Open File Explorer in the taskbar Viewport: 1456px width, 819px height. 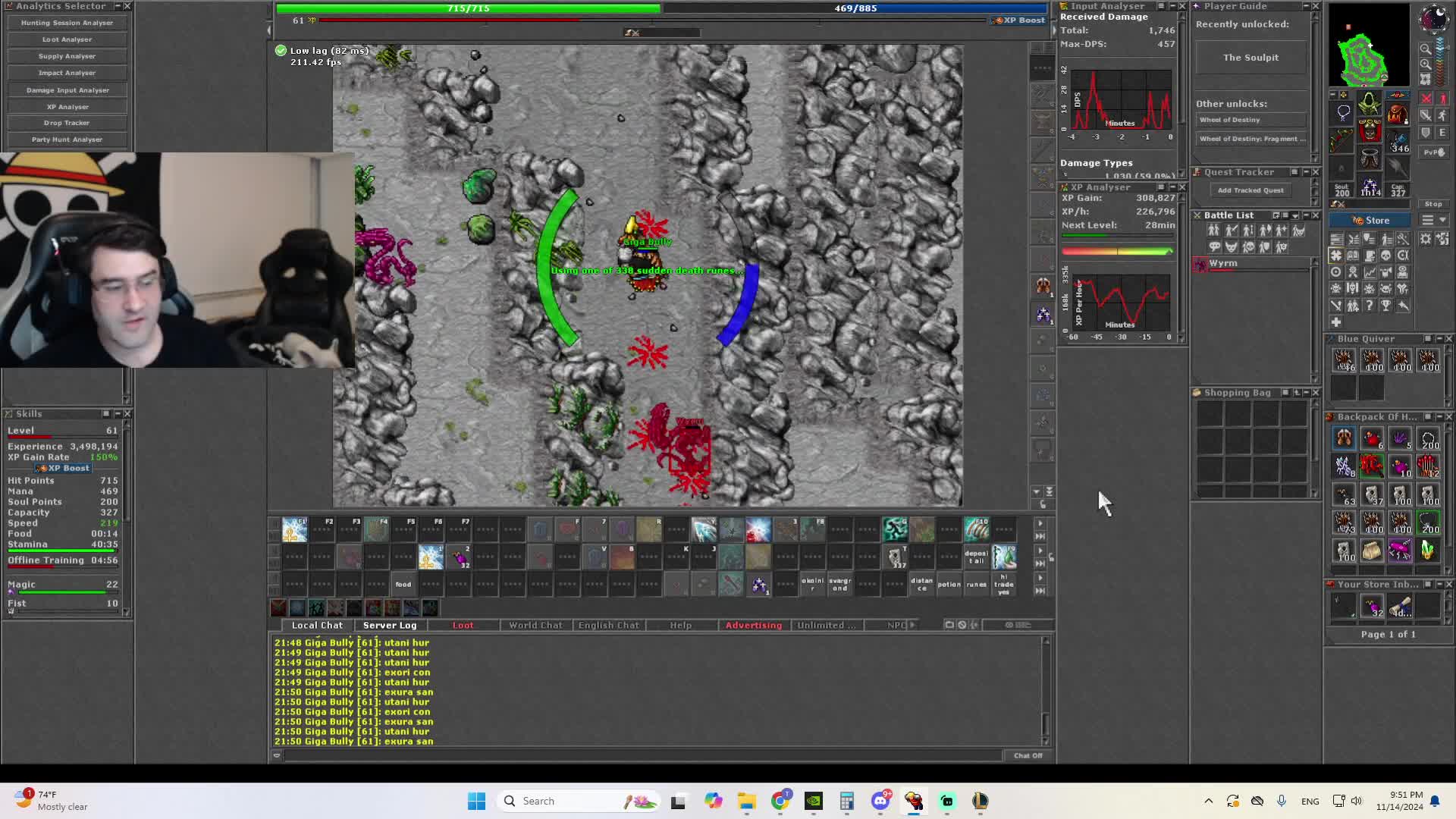point(747,801)
